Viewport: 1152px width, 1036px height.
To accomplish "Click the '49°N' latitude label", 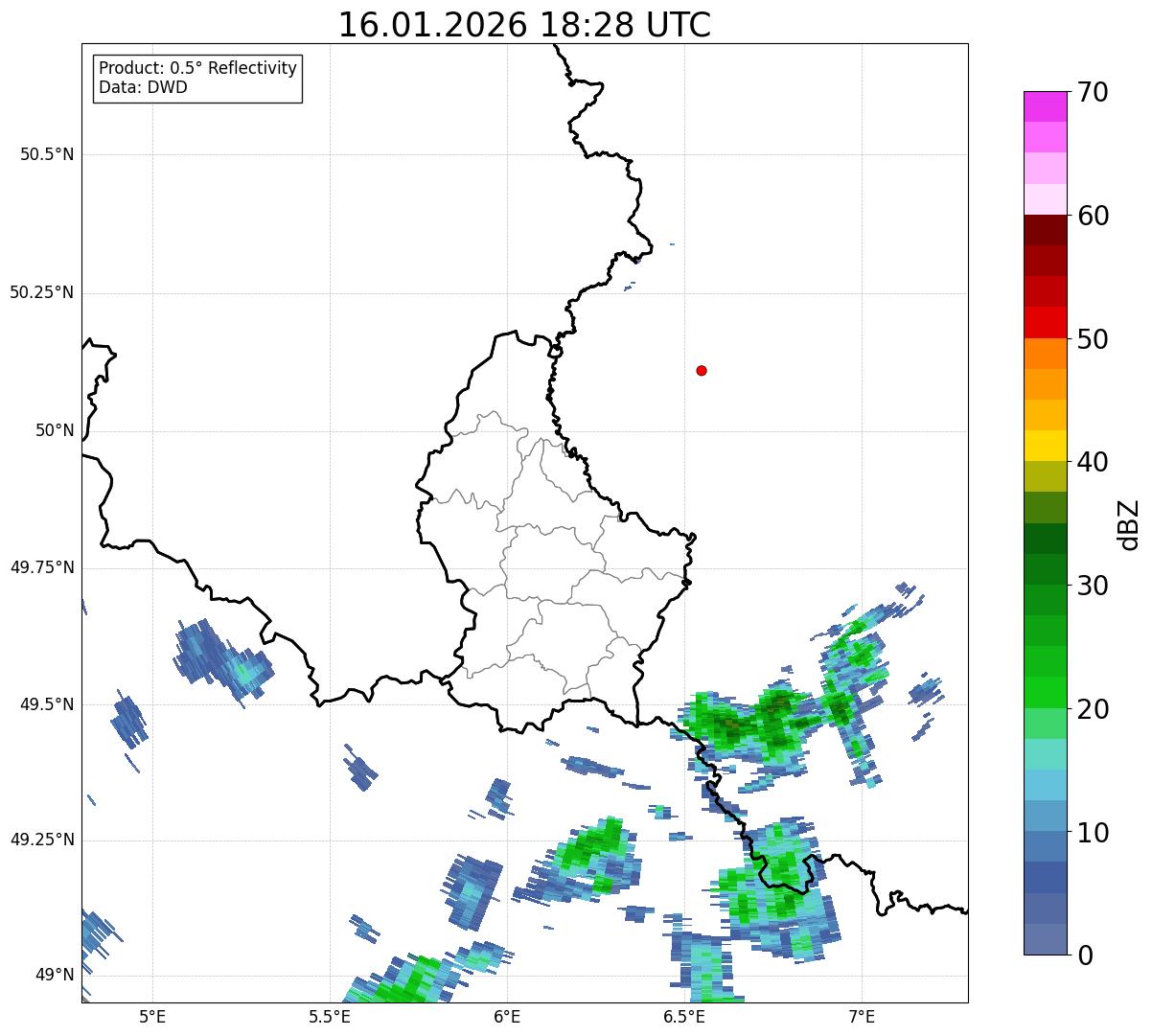I will (x=55, y=975).
